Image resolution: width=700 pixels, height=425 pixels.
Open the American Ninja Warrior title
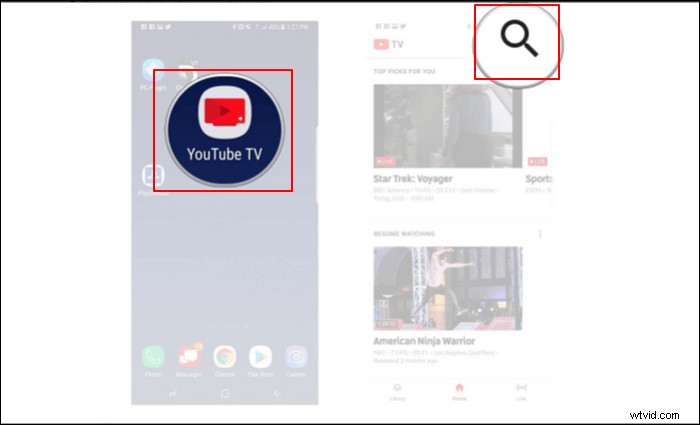click(x=424, y=341)
